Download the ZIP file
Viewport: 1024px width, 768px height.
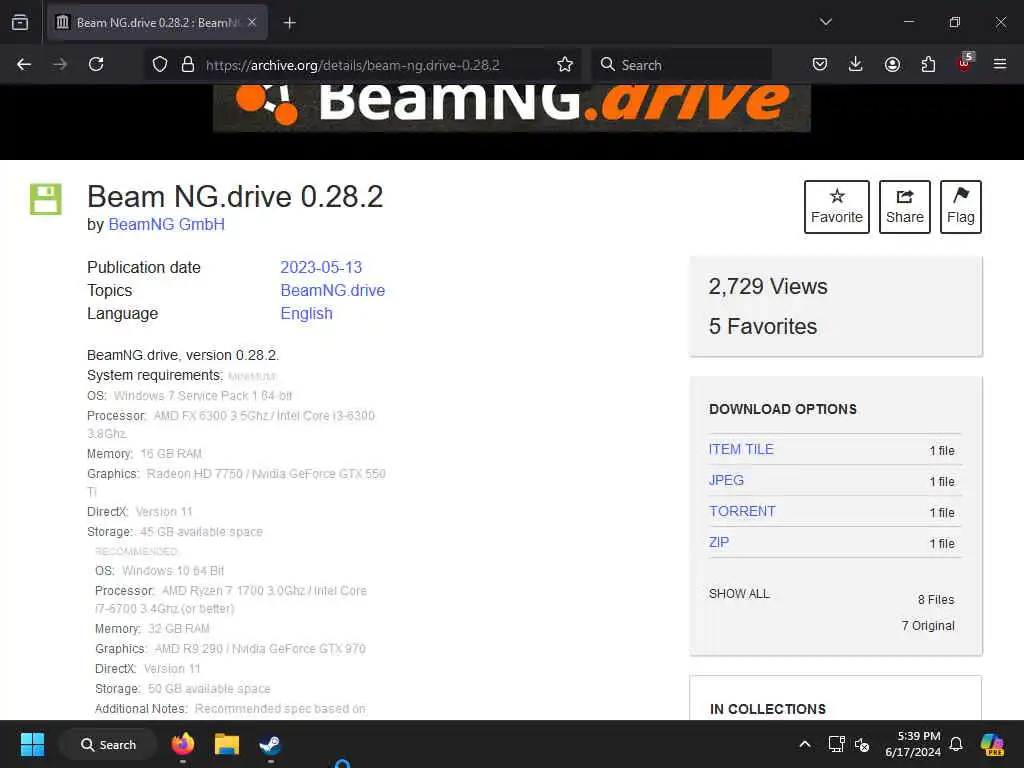click(719, 542)
